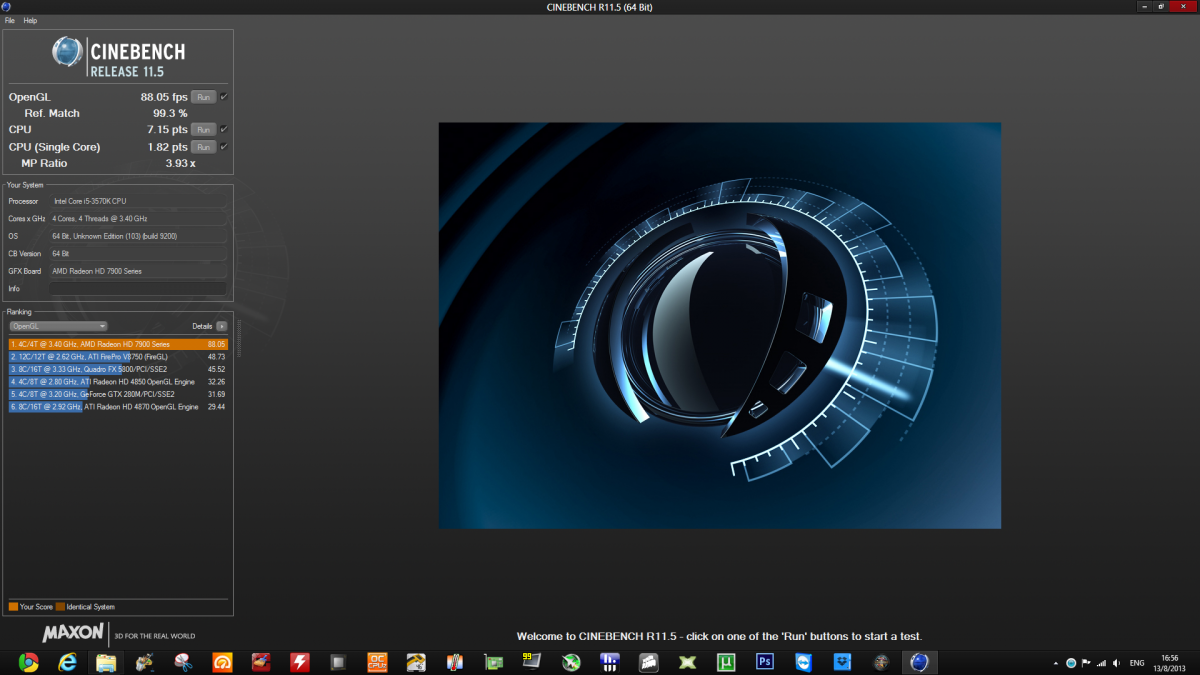
Task: Open network signal tray icon
Action: click(1101, 663)
